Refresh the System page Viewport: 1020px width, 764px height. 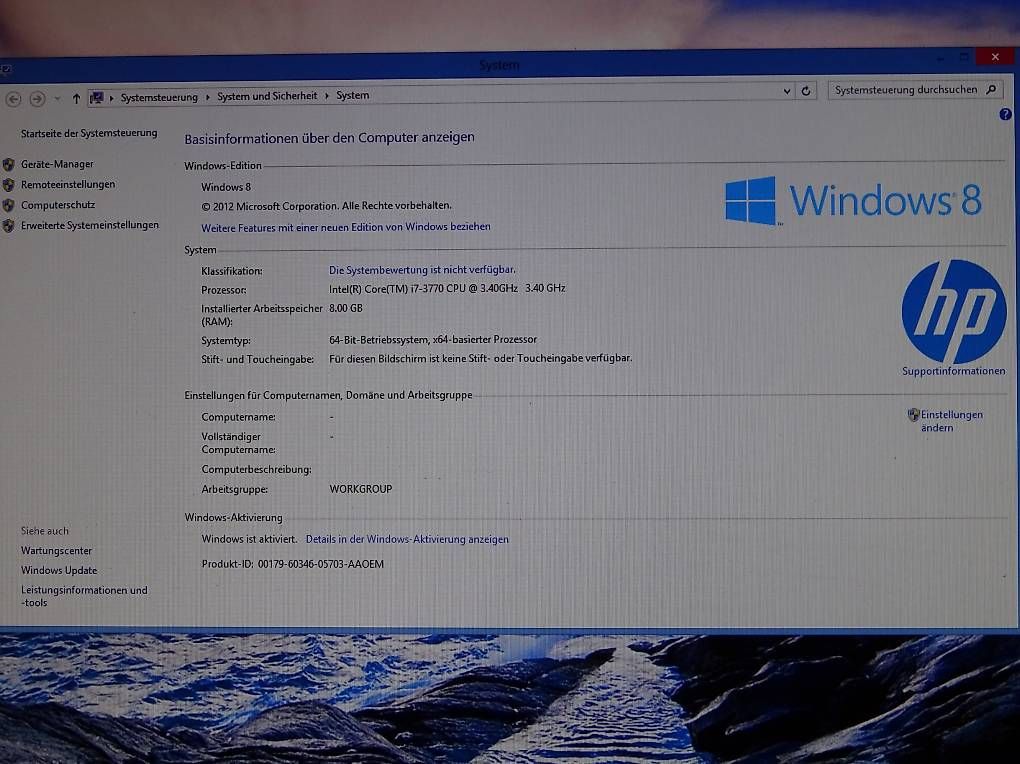806,90
